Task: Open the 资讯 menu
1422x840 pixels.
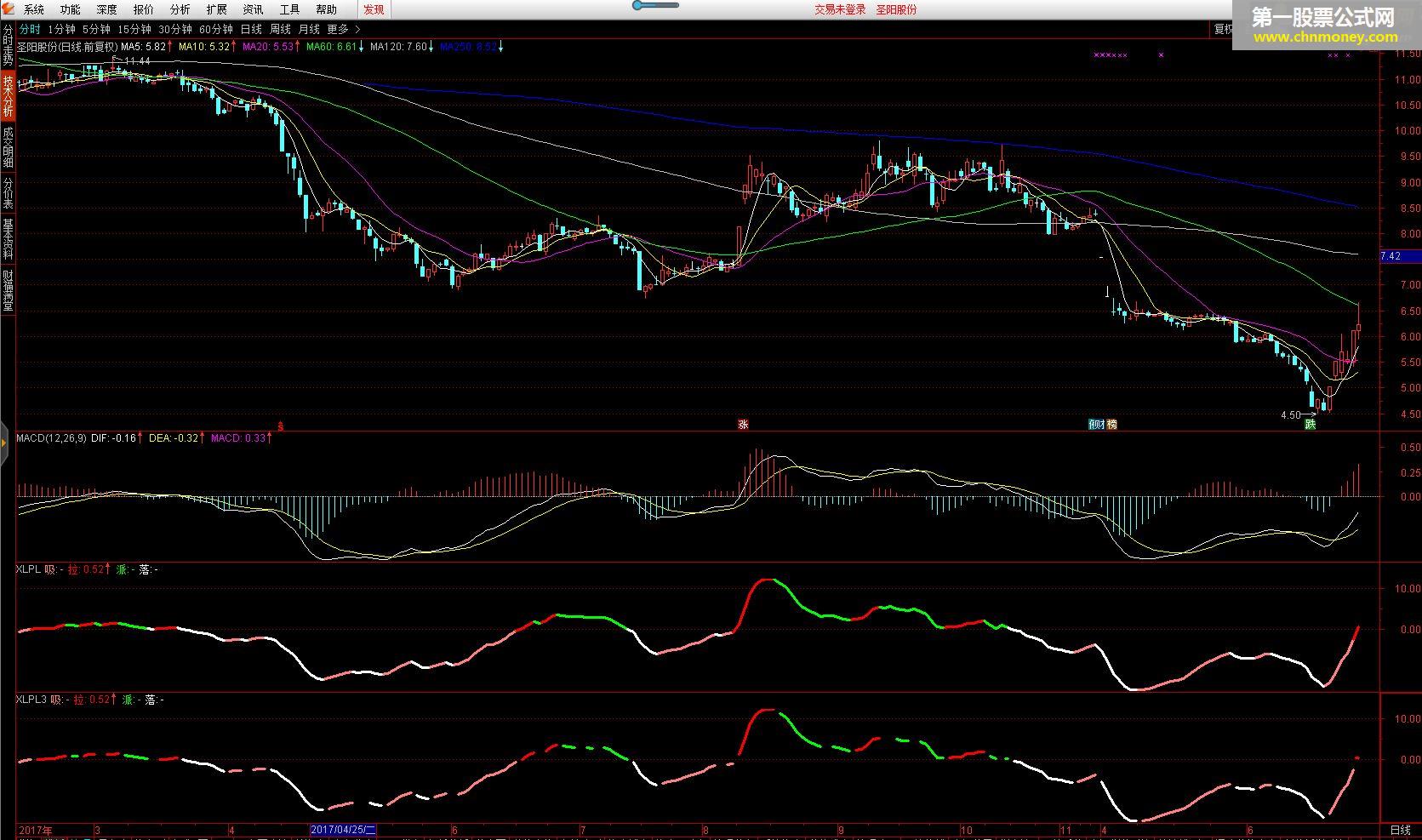Action: 254,9
